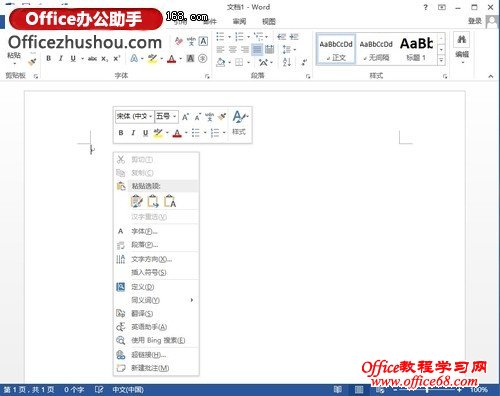Click the bullet list icon in the ribbon
The height and width of the screenshot is (396, 500).
click(220, 36)
